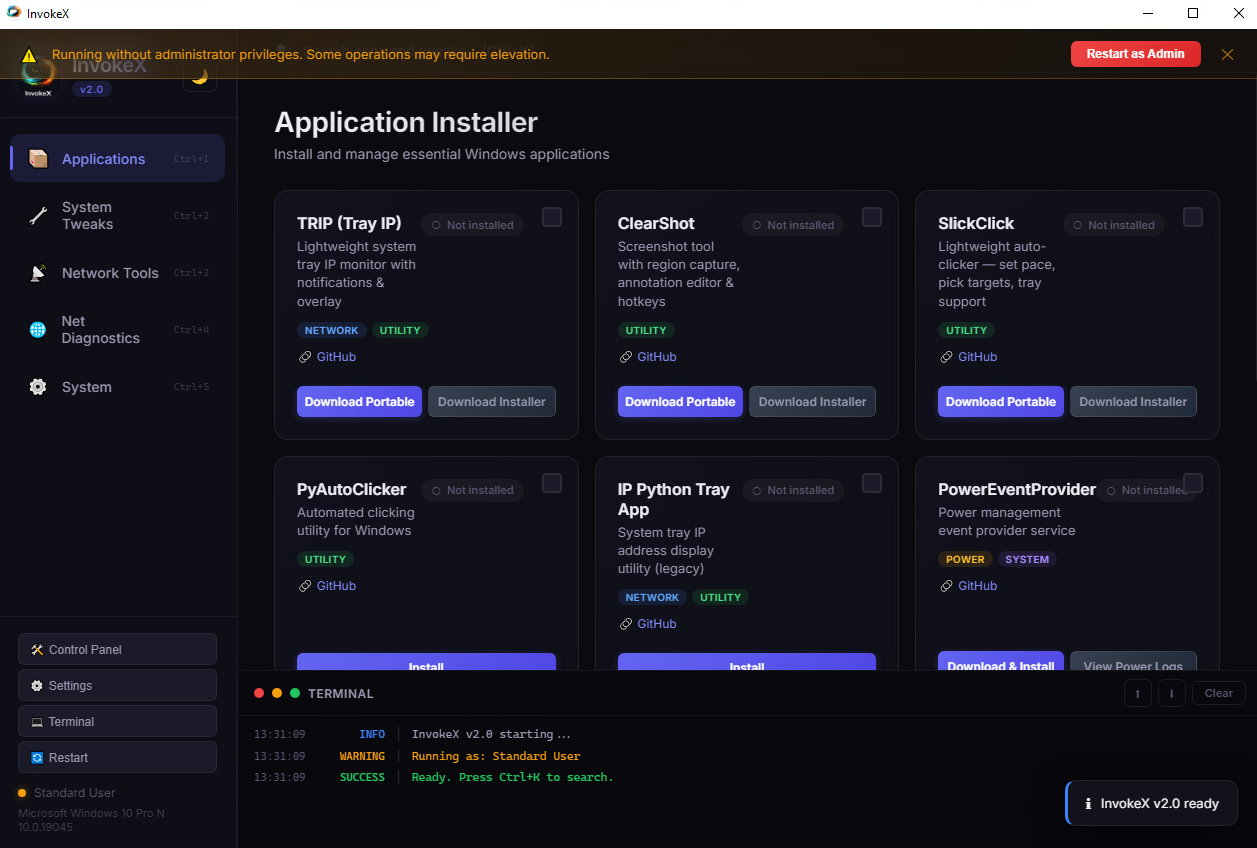Clear the terminal output

1219,693
